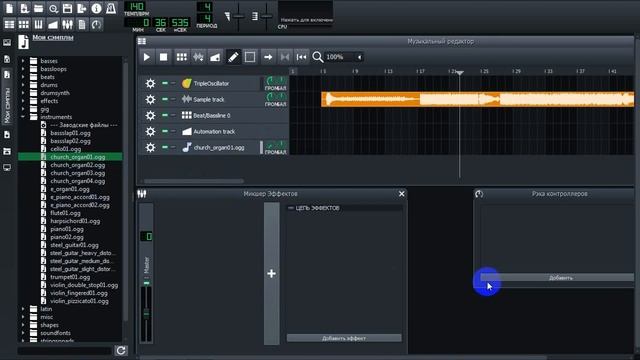Add new FX channel with plus button
This screenshot has height=360, width=640.
point(271,273)
